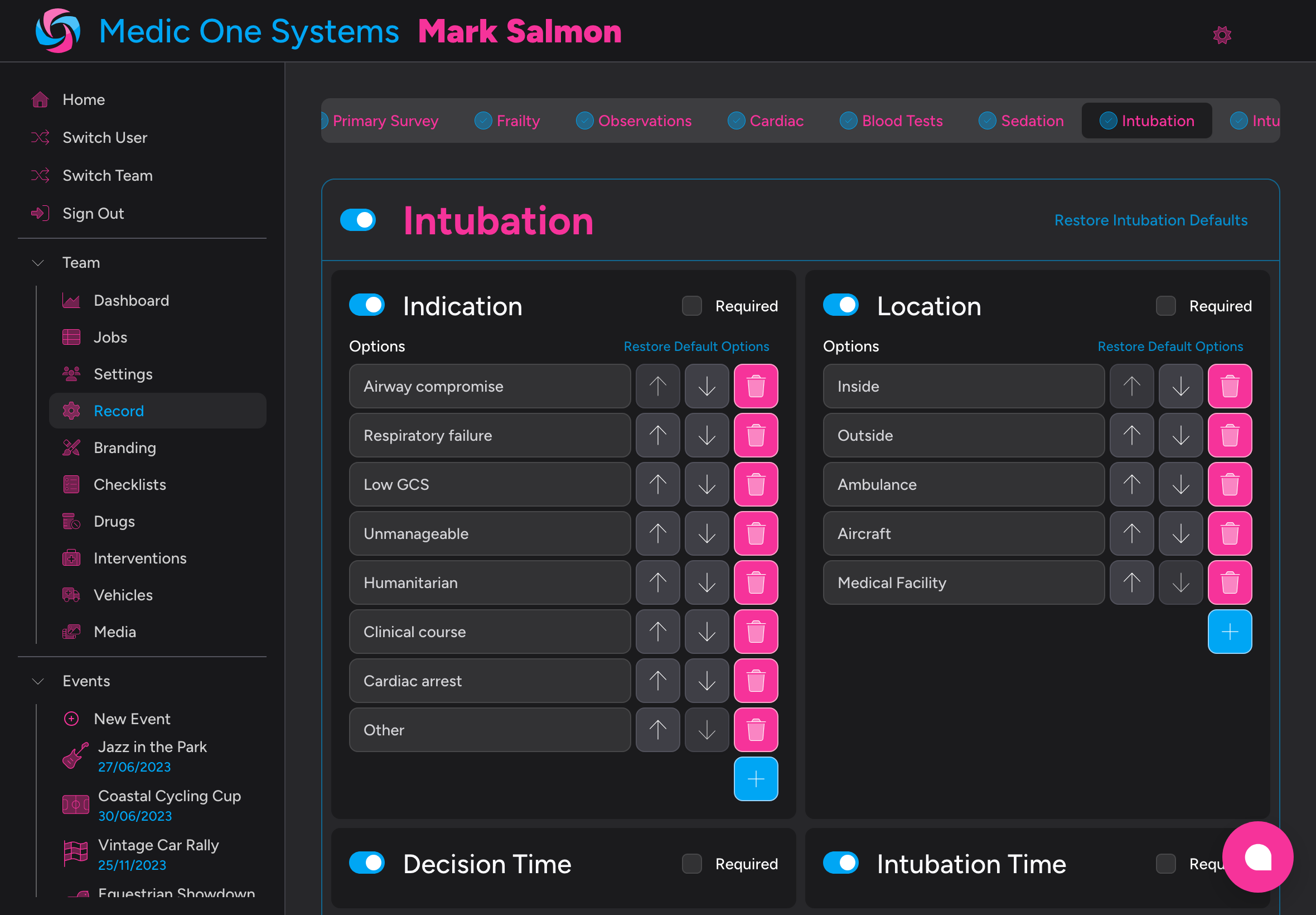
Task: Collapse the Team section
Action: (x=38, y=263)
